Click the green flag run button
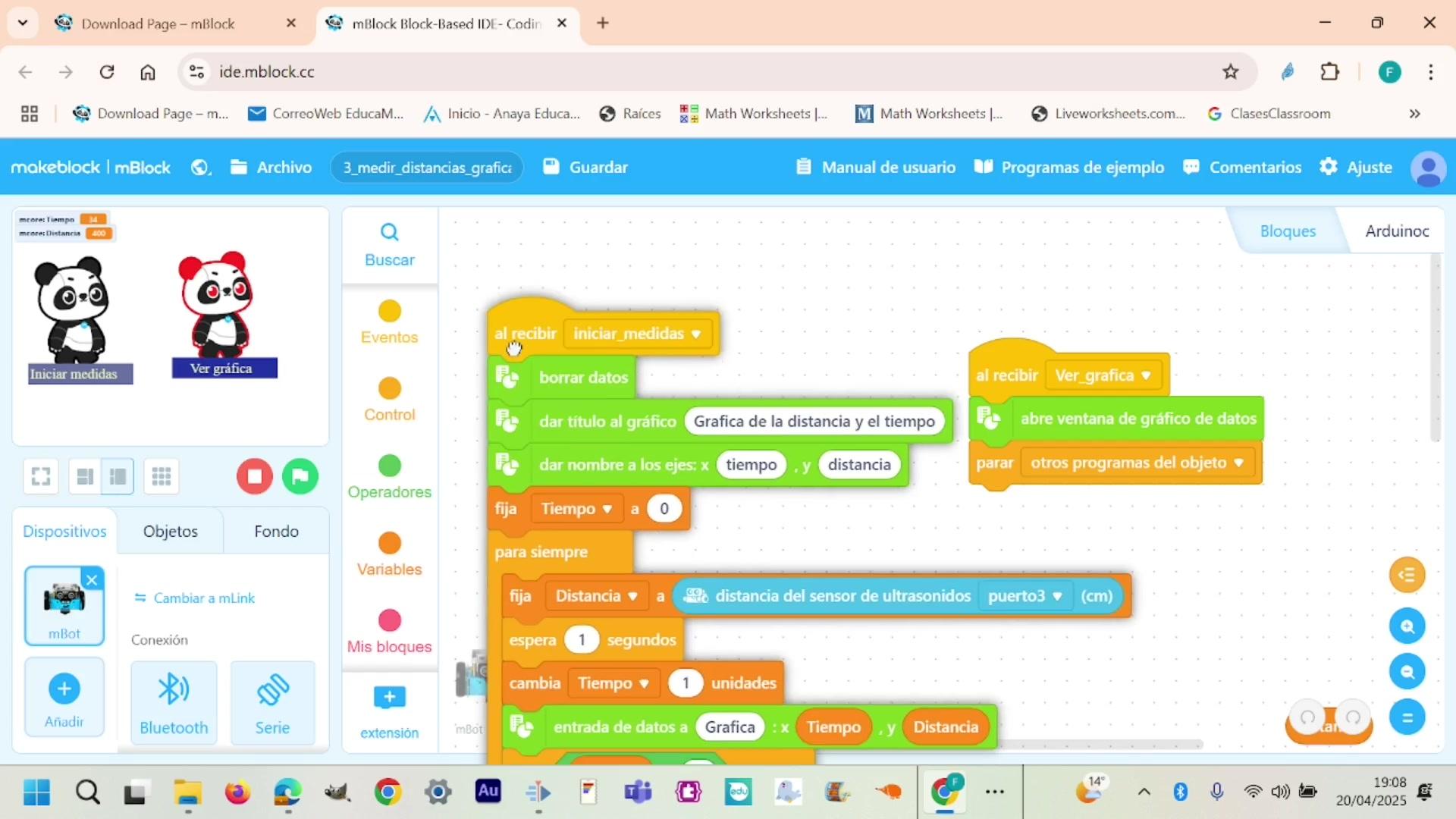 click(x=300, y=476)
